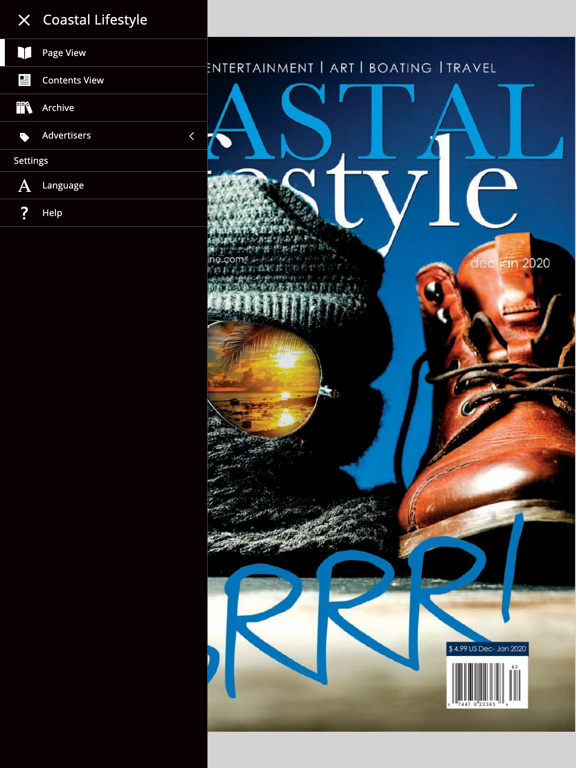Click the TRAVEL heading on the cover

pos(471,68)
